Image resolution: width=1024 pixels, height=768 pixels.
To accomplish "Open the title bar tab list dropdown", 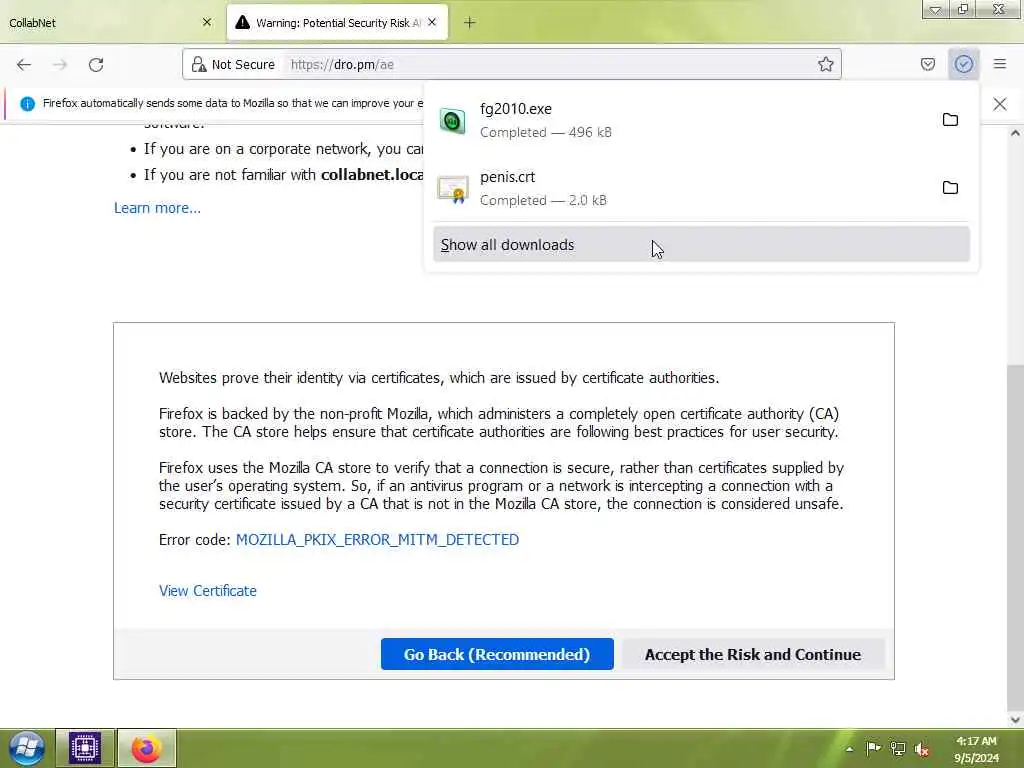I will [x=935, y=9].
